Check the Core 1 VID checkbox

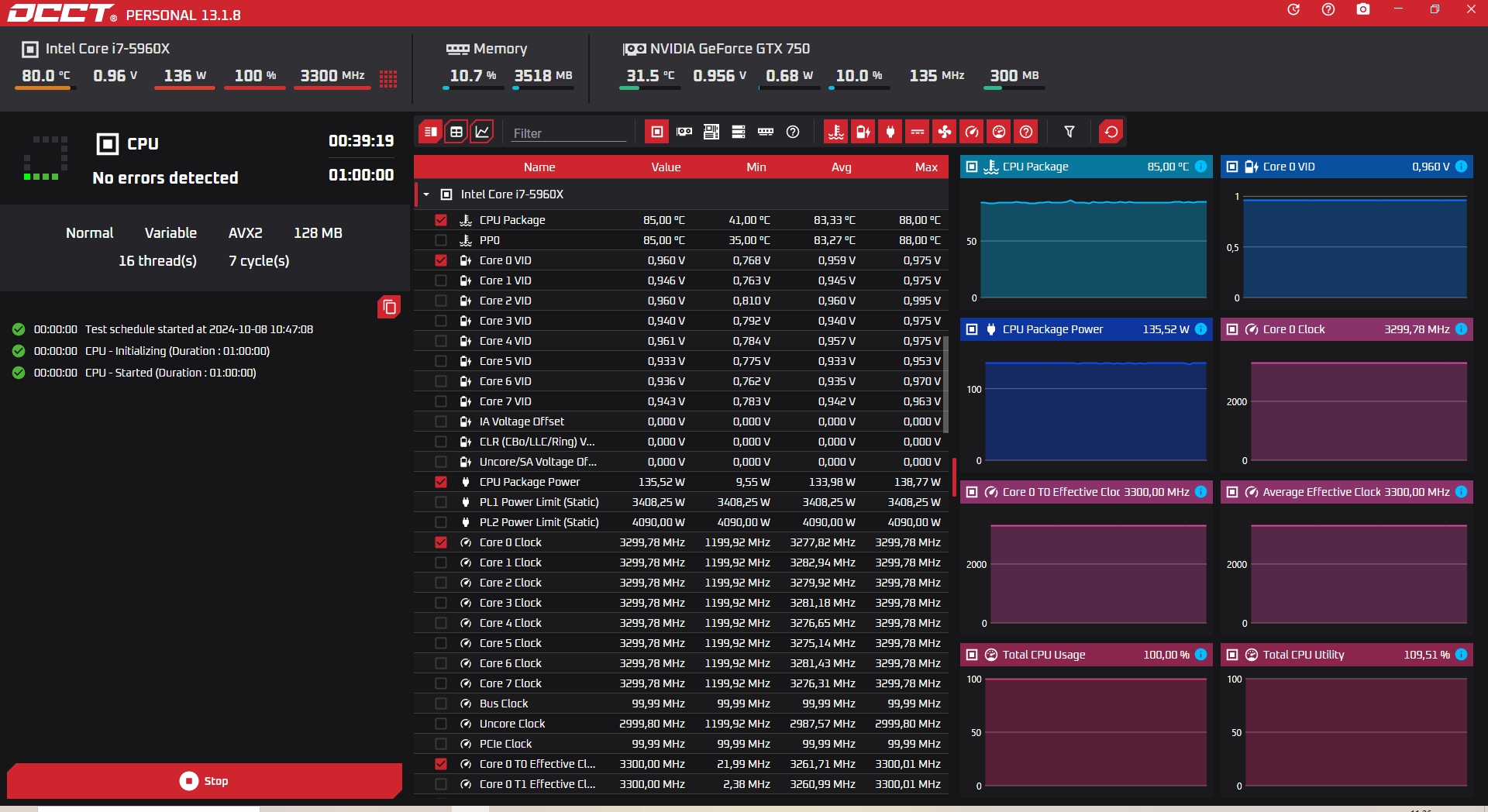[x=441, y=280]
